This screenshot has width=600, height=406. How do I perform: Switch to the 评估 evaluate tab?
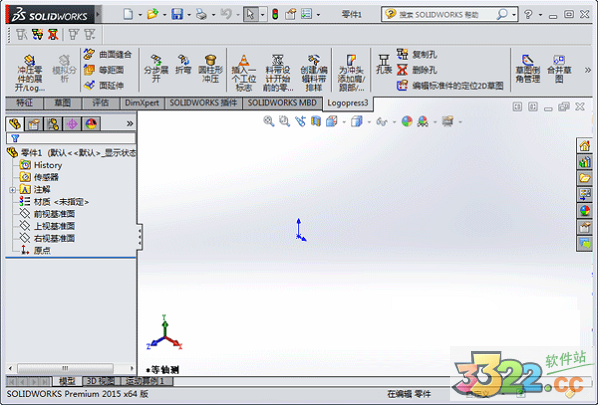[x=101, y=103]
